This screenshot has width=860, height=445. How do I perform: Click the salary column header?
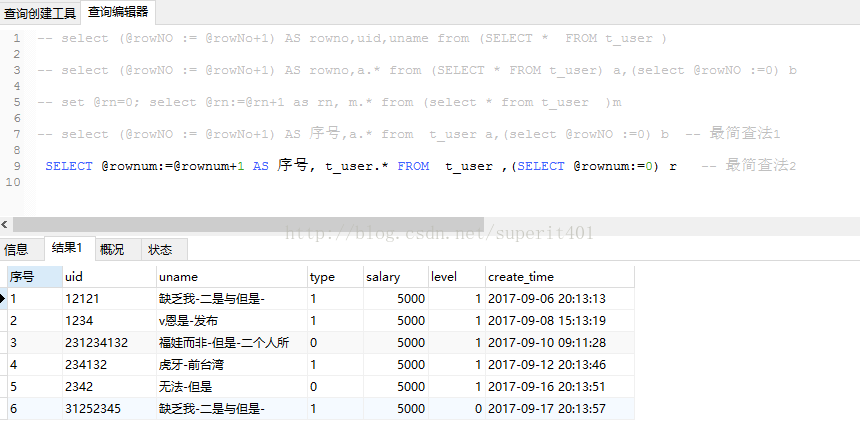pyautogui.click(x=395, y=277)
